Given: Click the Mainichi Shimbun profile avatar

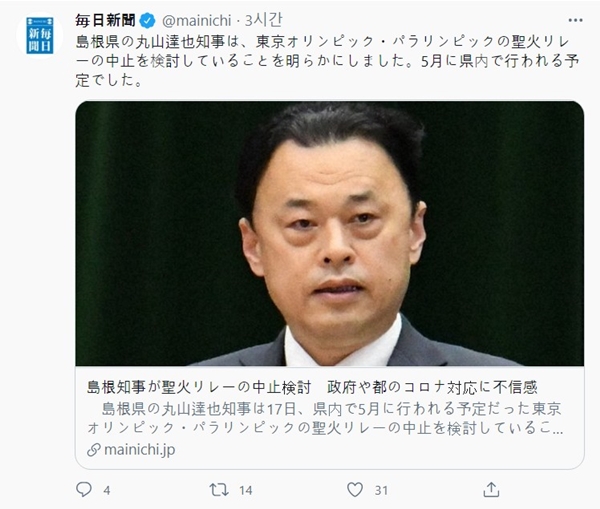Looking at the screenshot, I should coord(39,35).
